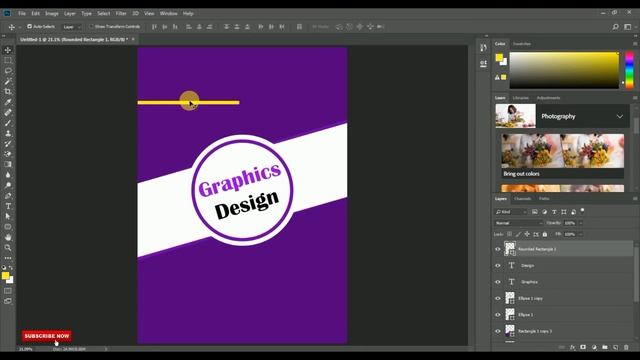Click the Opacity value field
The height and width of the screenshot is (360, 640).
570,223
